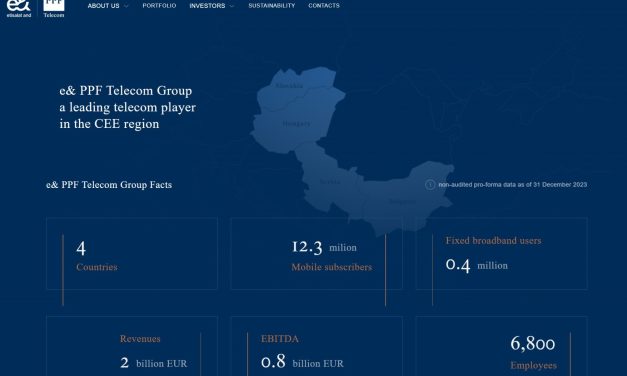Image resolution: width=627 pixels, height=376 pixels.
Task: Select Serbia on the map
Action: tap(330, 182)
